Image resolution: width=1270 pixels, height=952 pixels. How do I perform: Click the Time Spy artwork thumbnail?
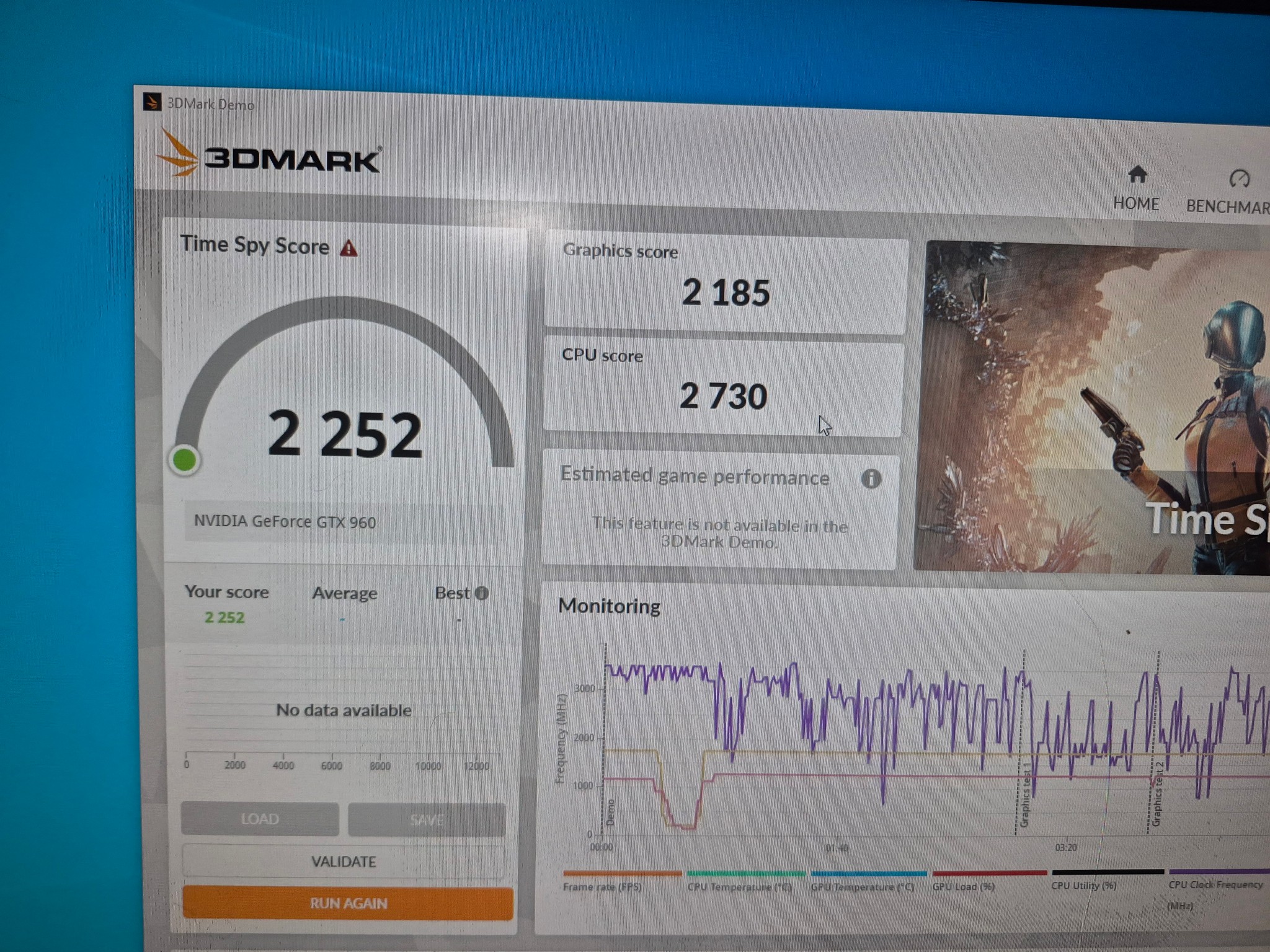1091,407
